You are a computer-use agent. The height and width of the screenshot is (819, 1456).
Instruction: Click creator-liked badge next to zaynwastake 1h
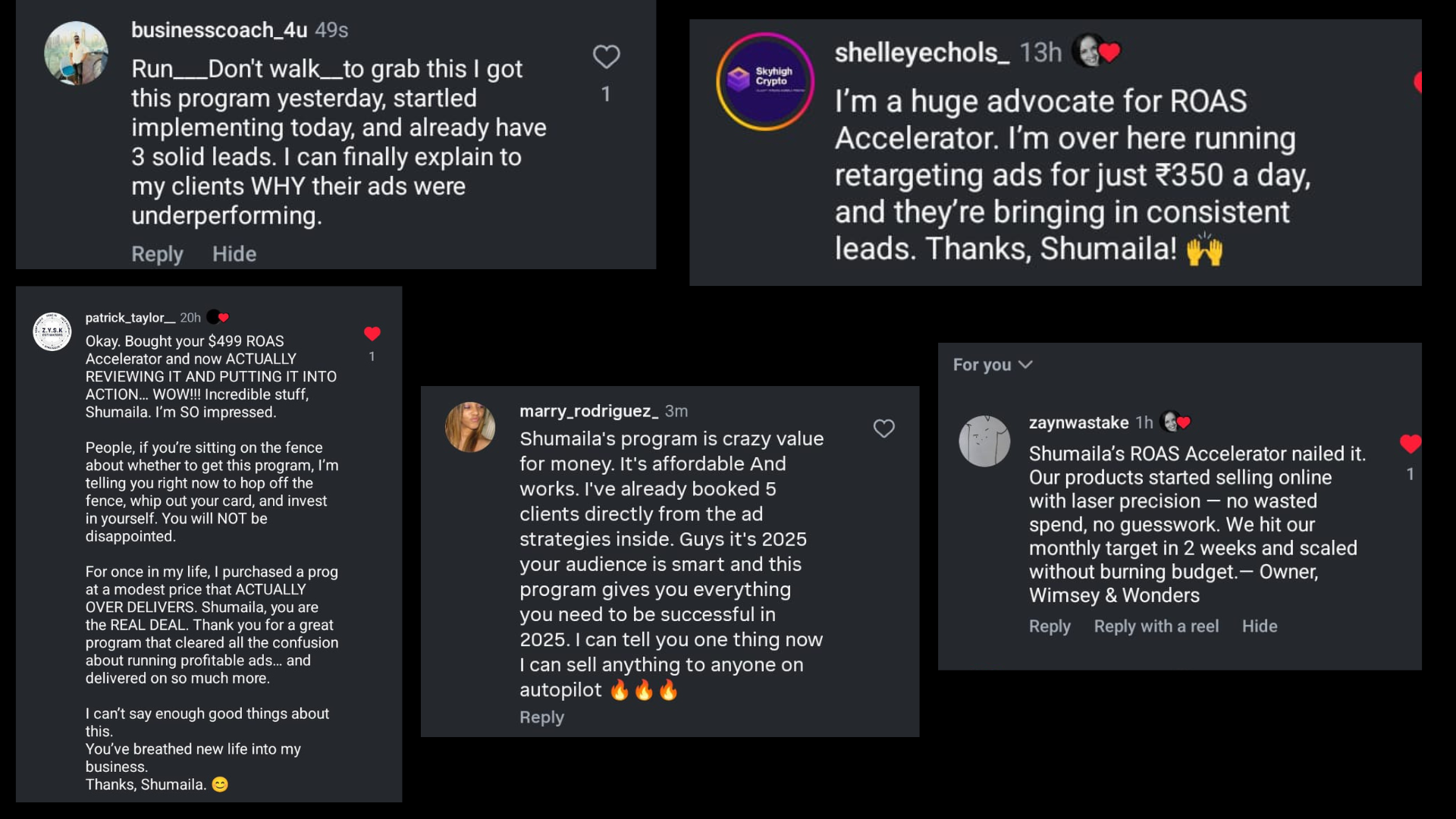click(1175, 422)
